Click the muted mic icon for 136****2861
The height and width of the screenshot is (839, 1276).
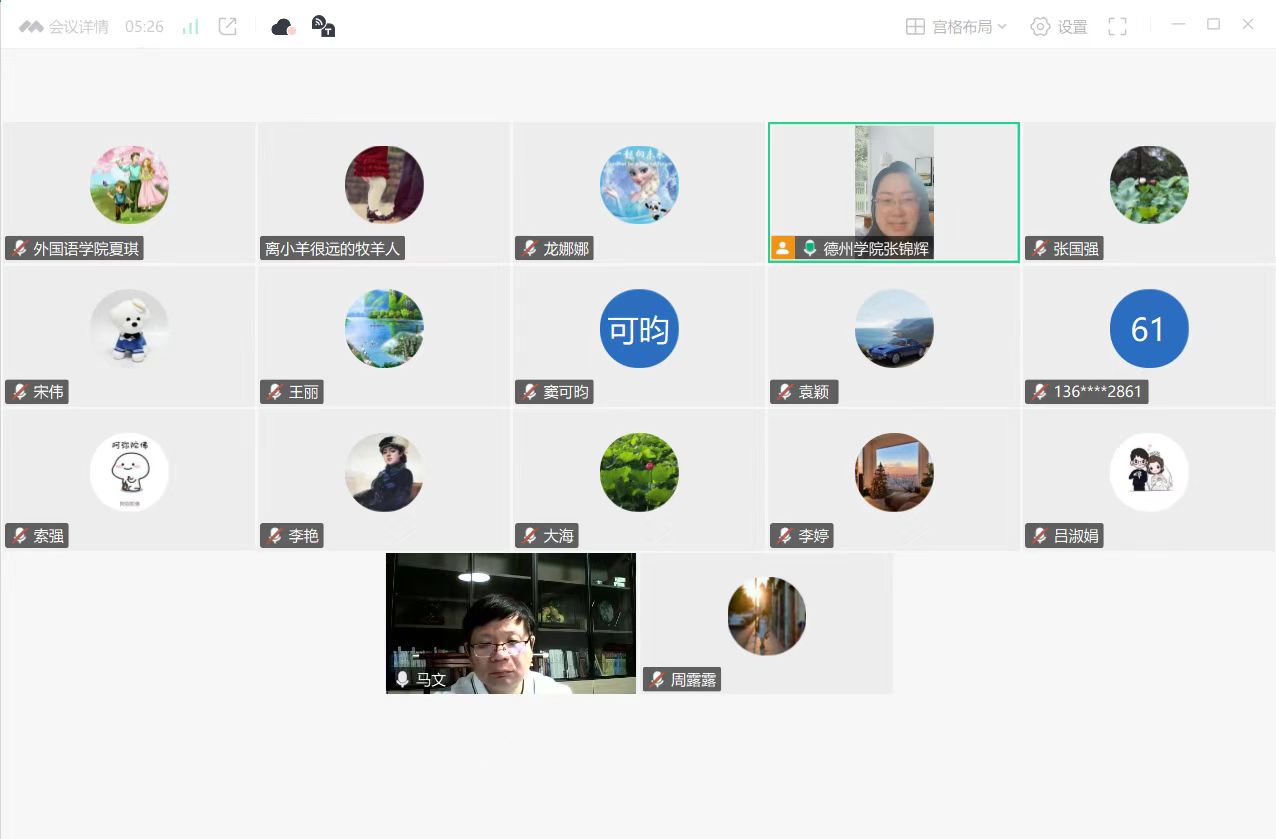1040,392
